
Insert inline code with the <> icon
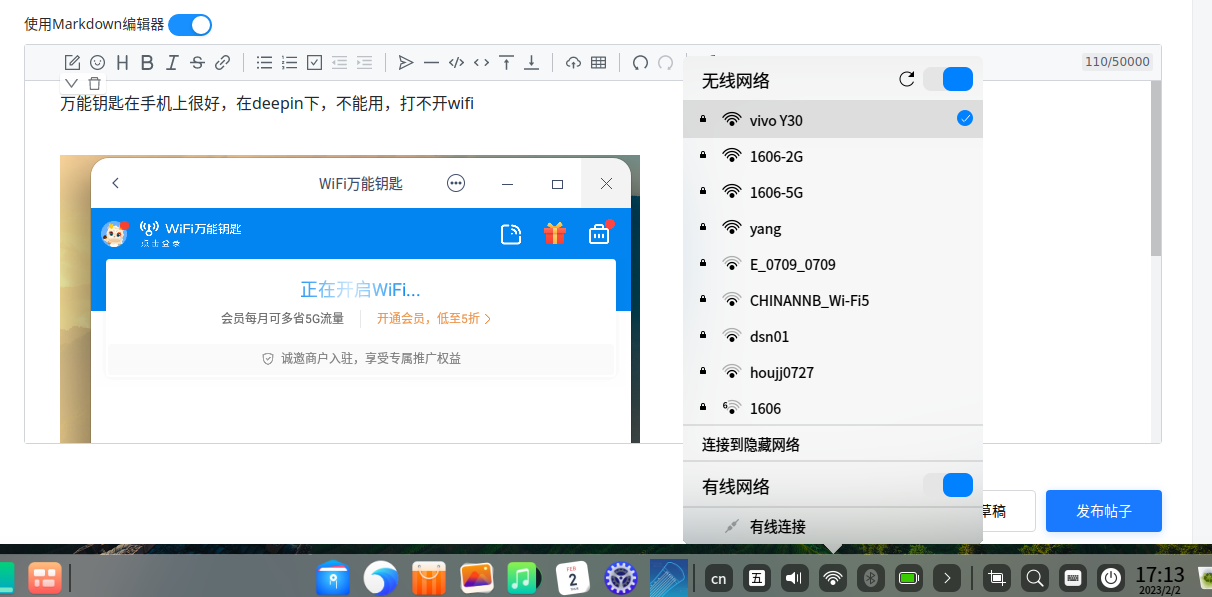point(481,62)
